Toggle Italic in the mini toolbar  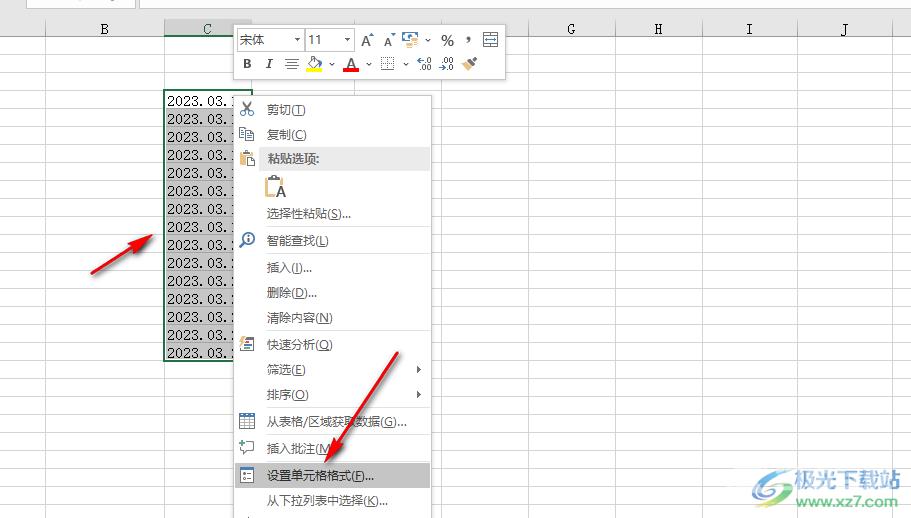269,64
